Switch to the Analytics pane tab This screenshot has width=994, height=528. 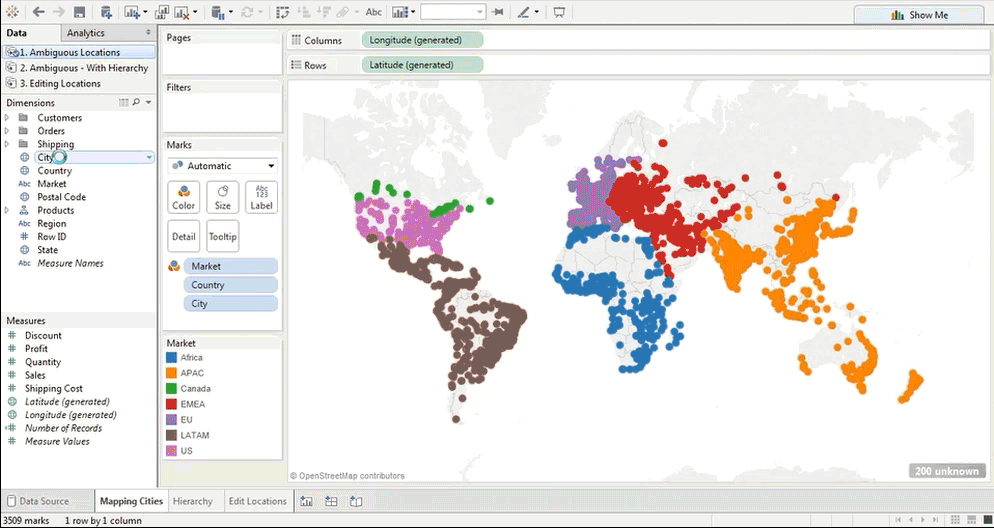[86, 33]
